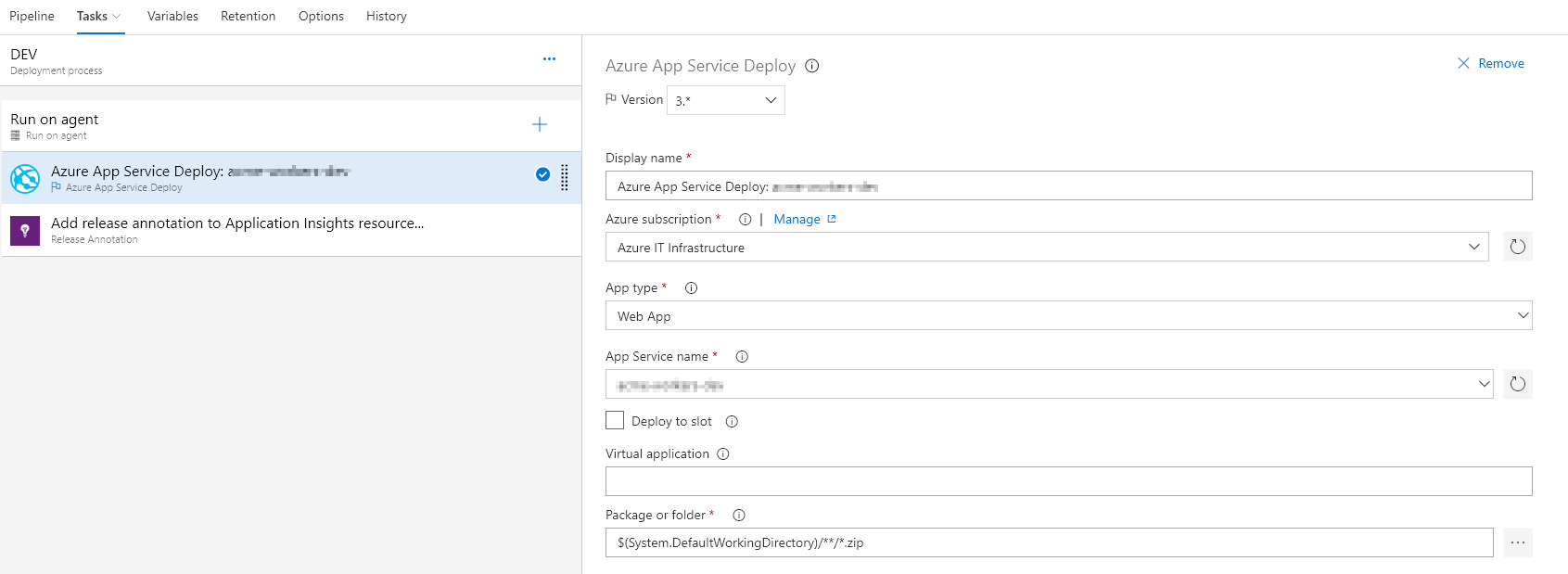Screen dimensions: 1568x574
Task: Click the Remove link
Action: coord(1501,63)
